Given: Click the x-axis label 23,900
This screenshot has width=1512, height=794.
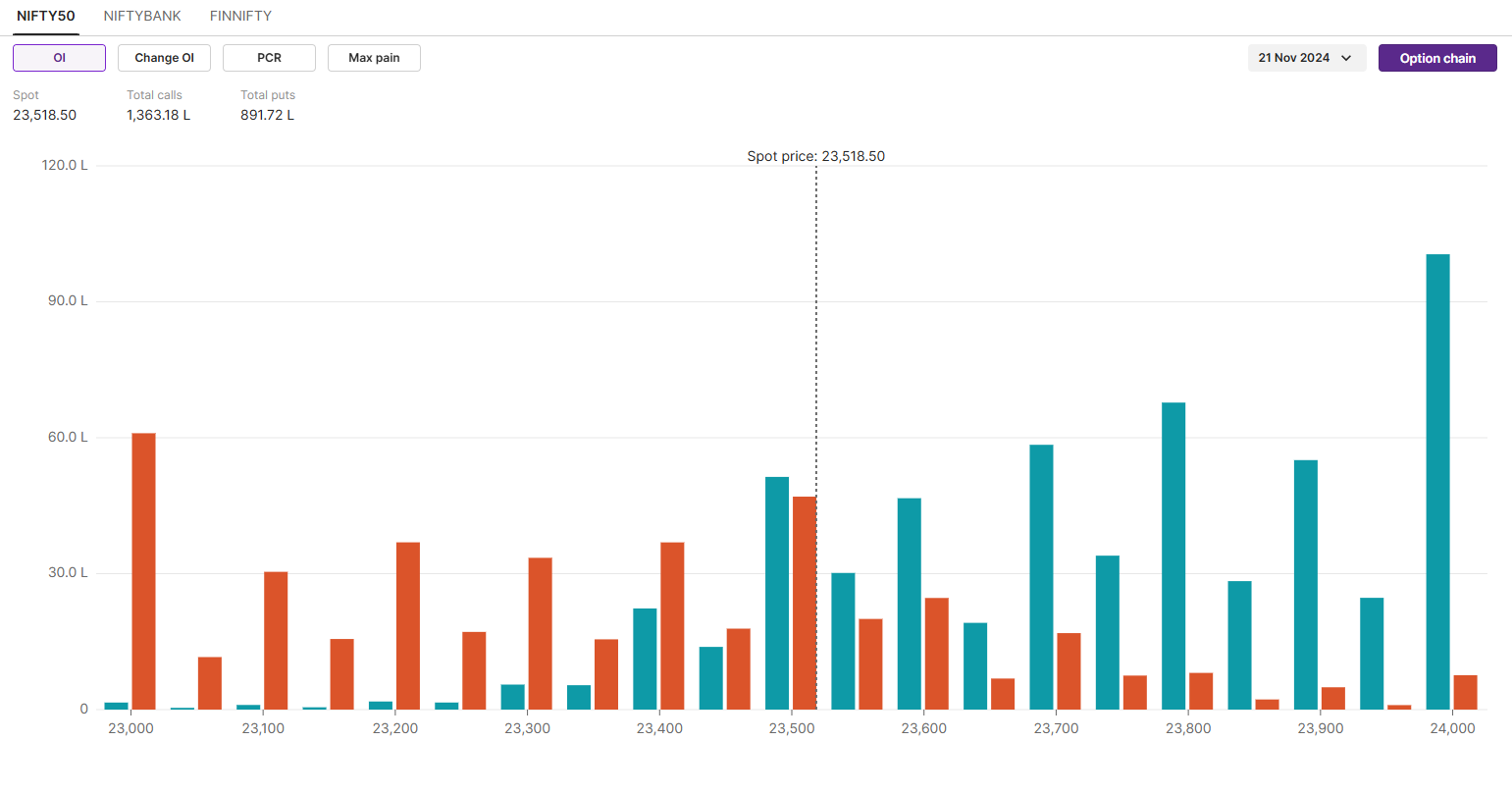Looking at the screenshot, I should point(1321,728).
